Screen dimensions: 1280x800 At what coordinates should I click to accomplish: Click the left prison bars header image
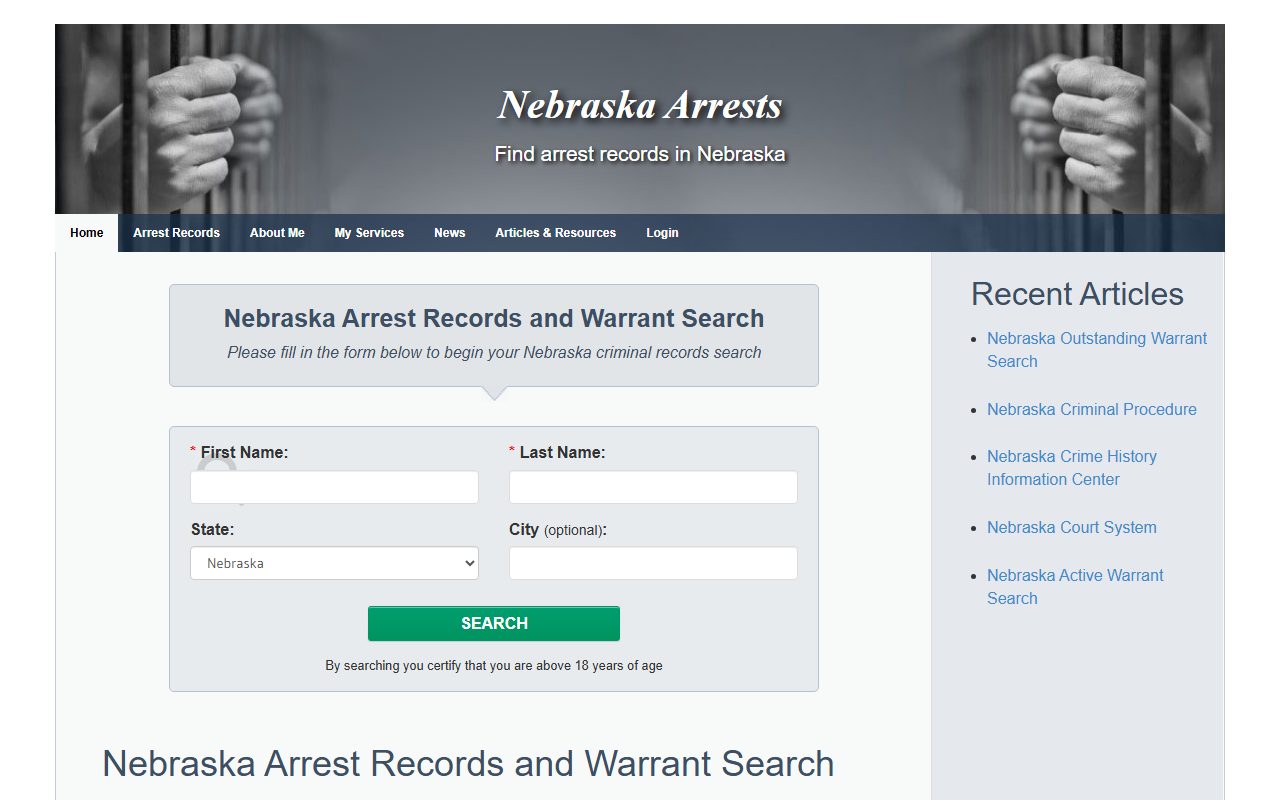(x=170, y=119)
